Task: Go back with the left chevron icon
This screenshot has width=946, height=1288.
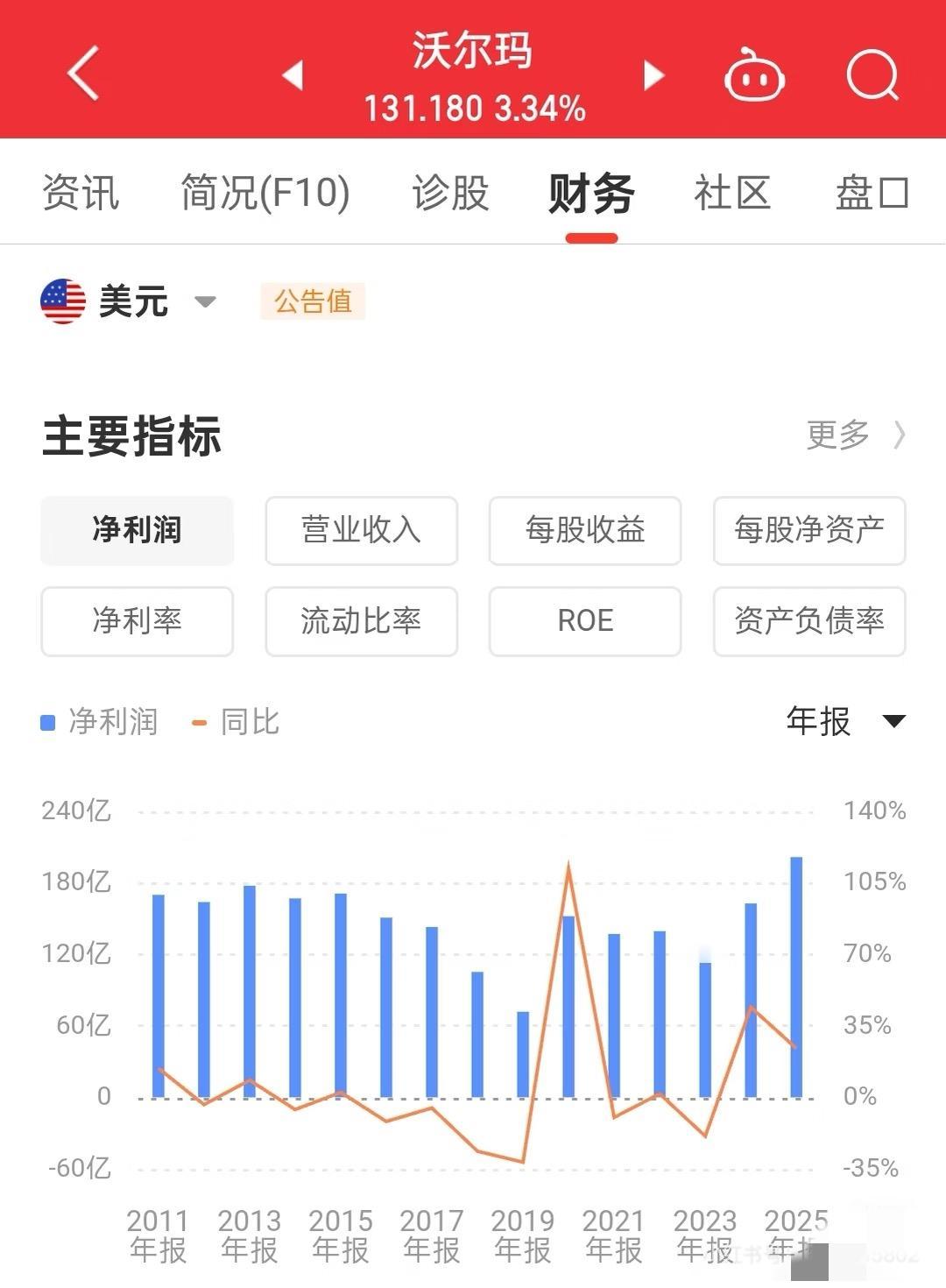Action: coord(83,73)
